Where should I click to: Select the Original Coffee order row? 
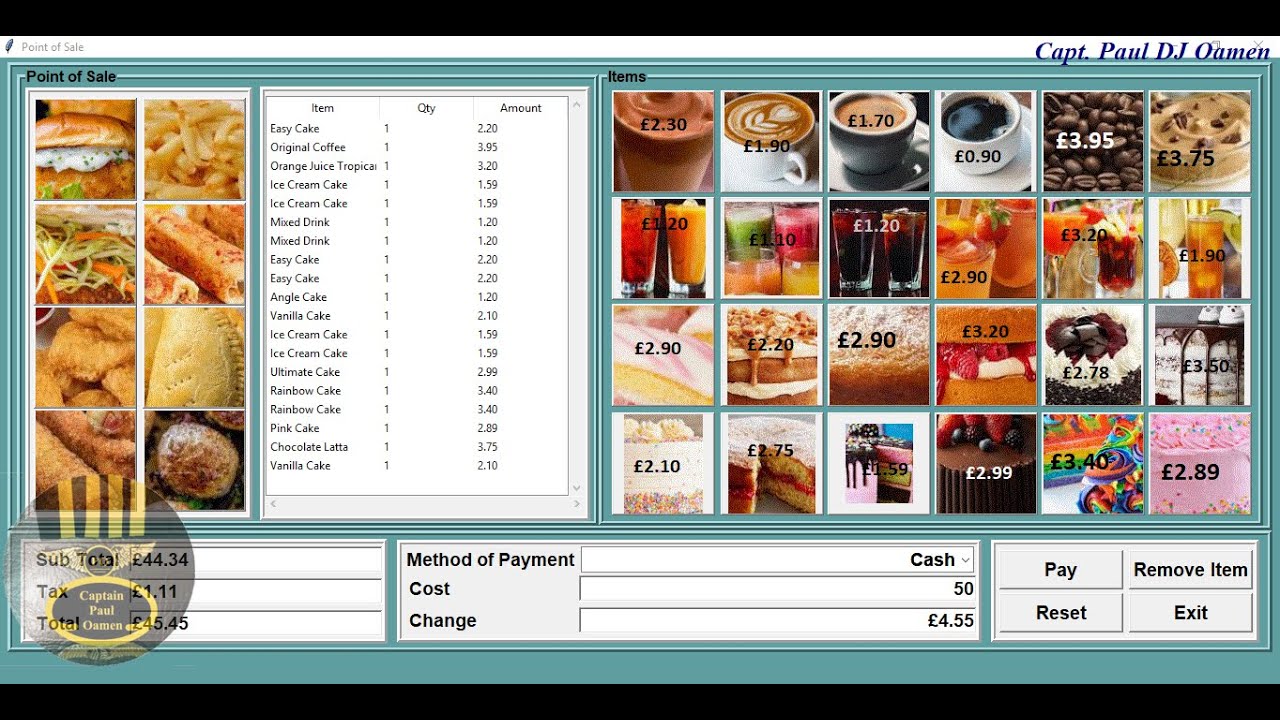[x=416, y=147]
